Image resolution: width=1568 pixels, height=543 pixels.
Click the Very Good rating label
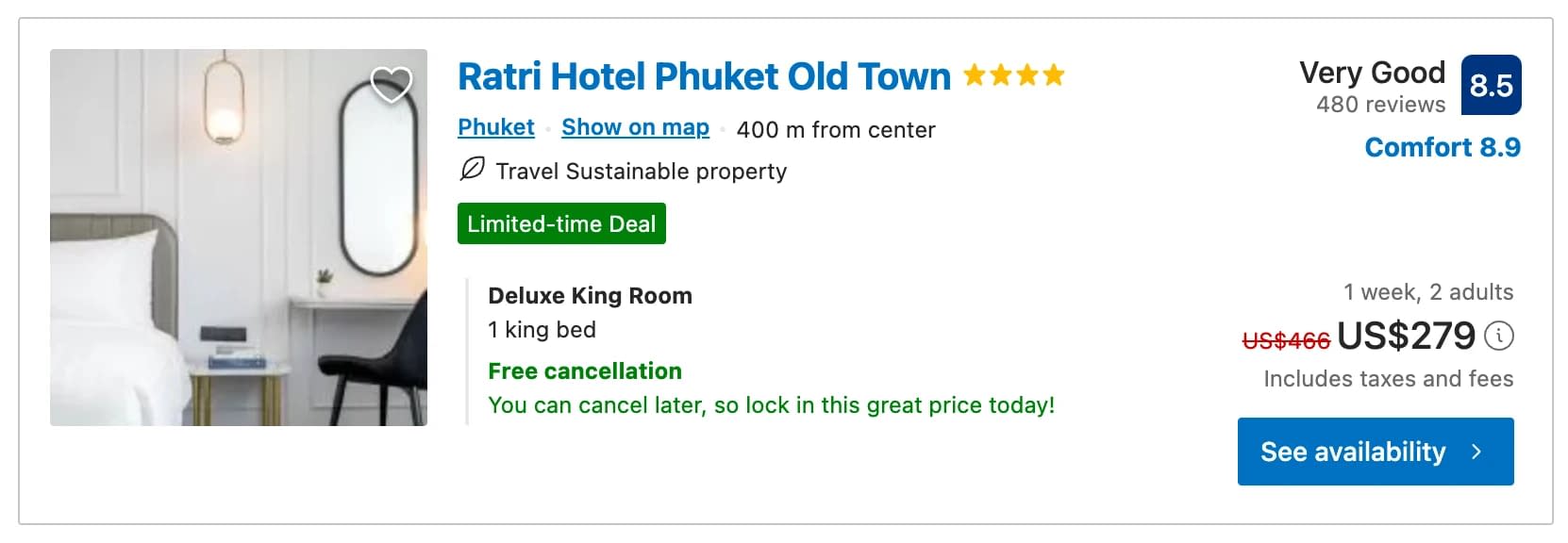point(1372,73)
